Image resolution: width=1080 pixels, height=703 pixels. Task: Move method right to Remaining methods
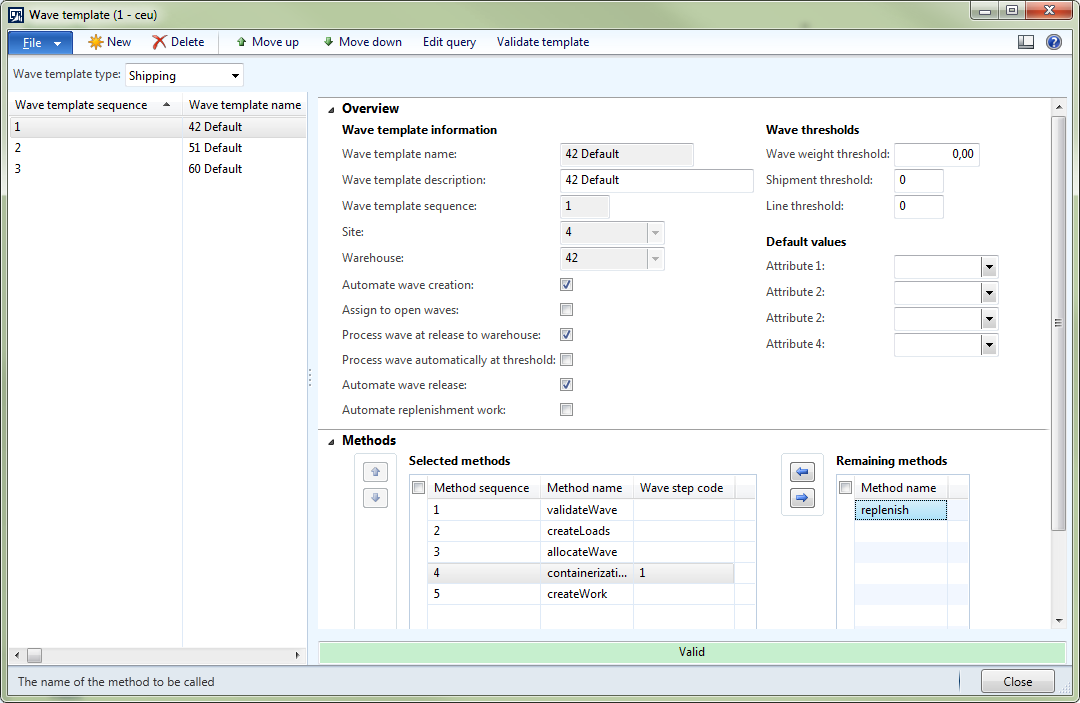click(802, 498)
